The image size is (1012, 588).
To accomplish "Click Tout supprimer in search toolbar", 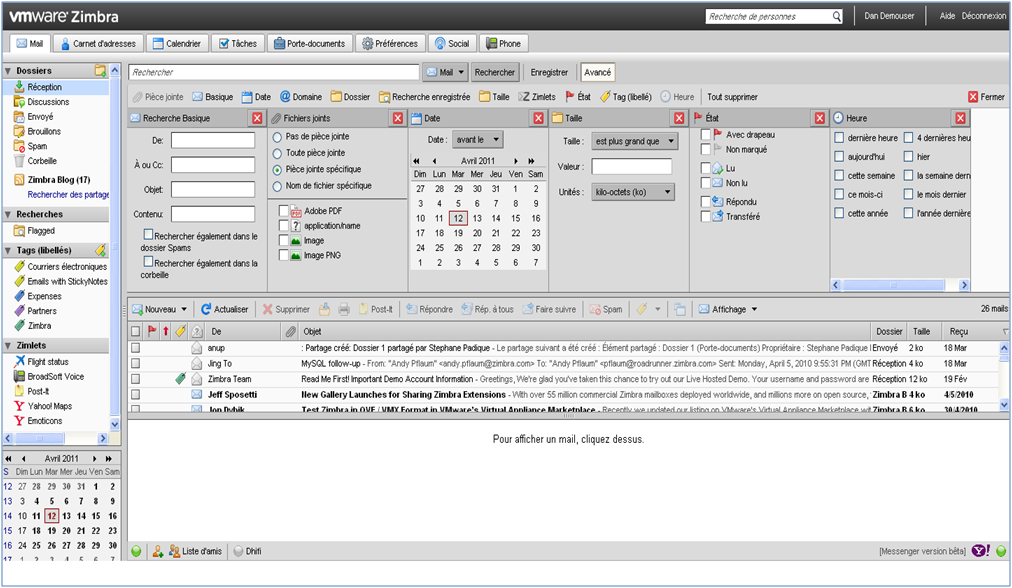I will pyautogui.click(x=732, y=97).
